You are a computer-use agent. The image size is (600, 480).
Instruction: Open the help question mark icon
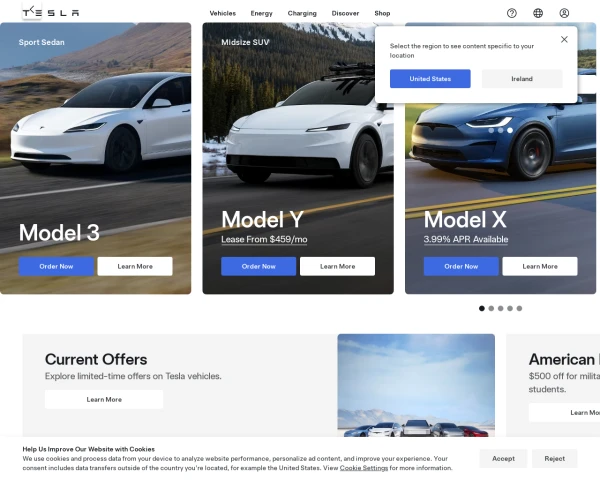pyautogui.click(x=512, y=13)
